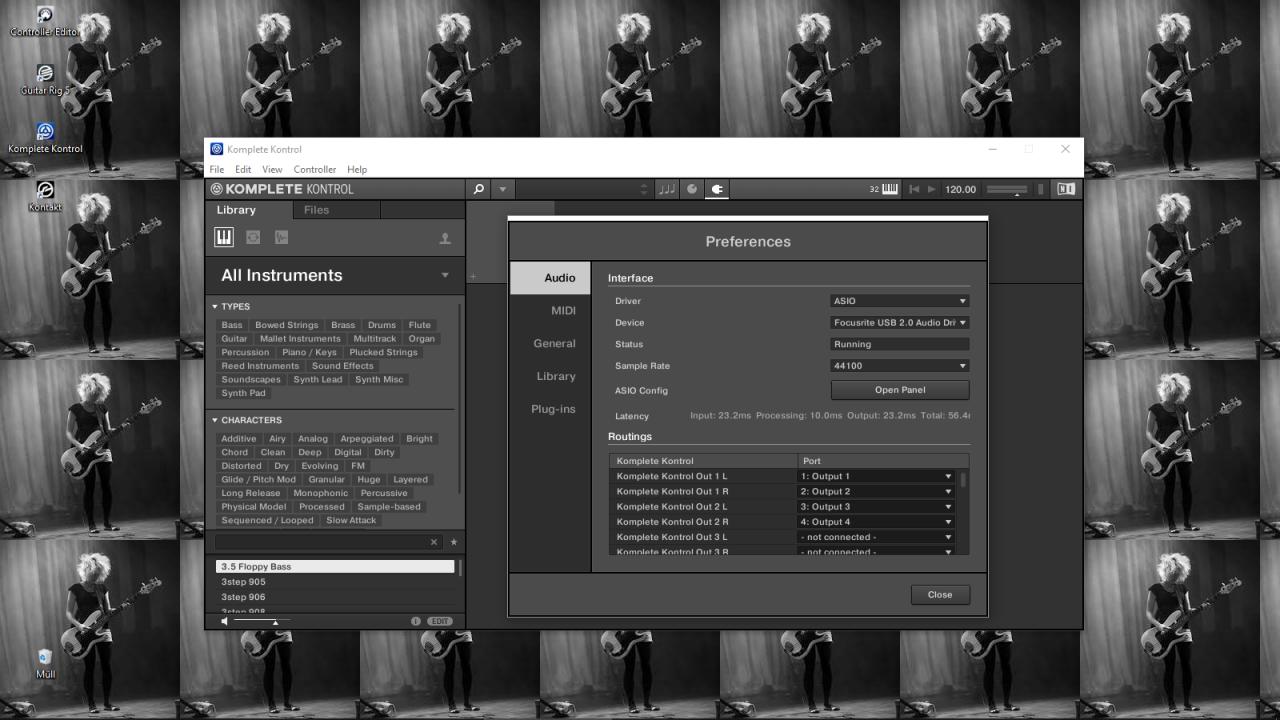Collapse the CHARACTERS section

[x=215, y=420]
